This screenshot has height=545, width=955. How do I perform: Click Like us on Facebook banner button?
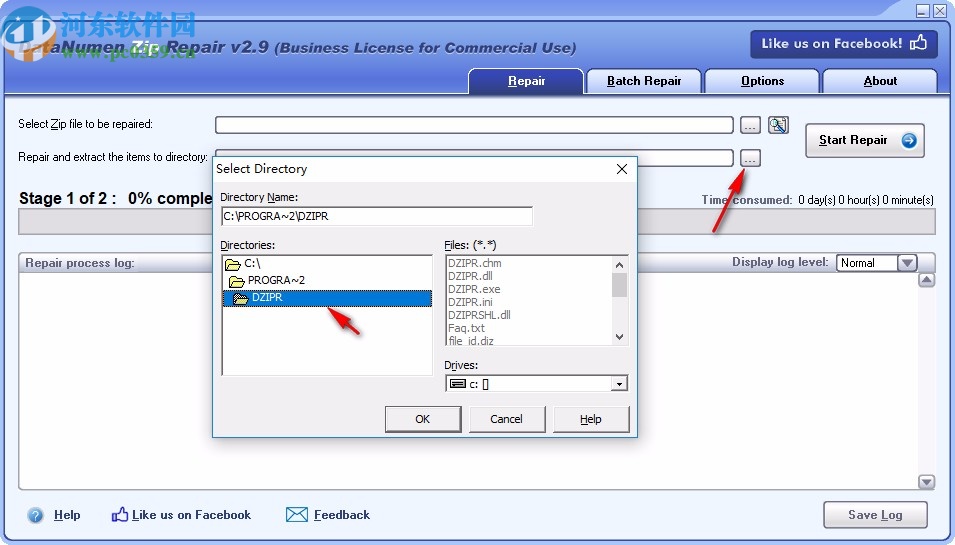click(x=844, y=44)
